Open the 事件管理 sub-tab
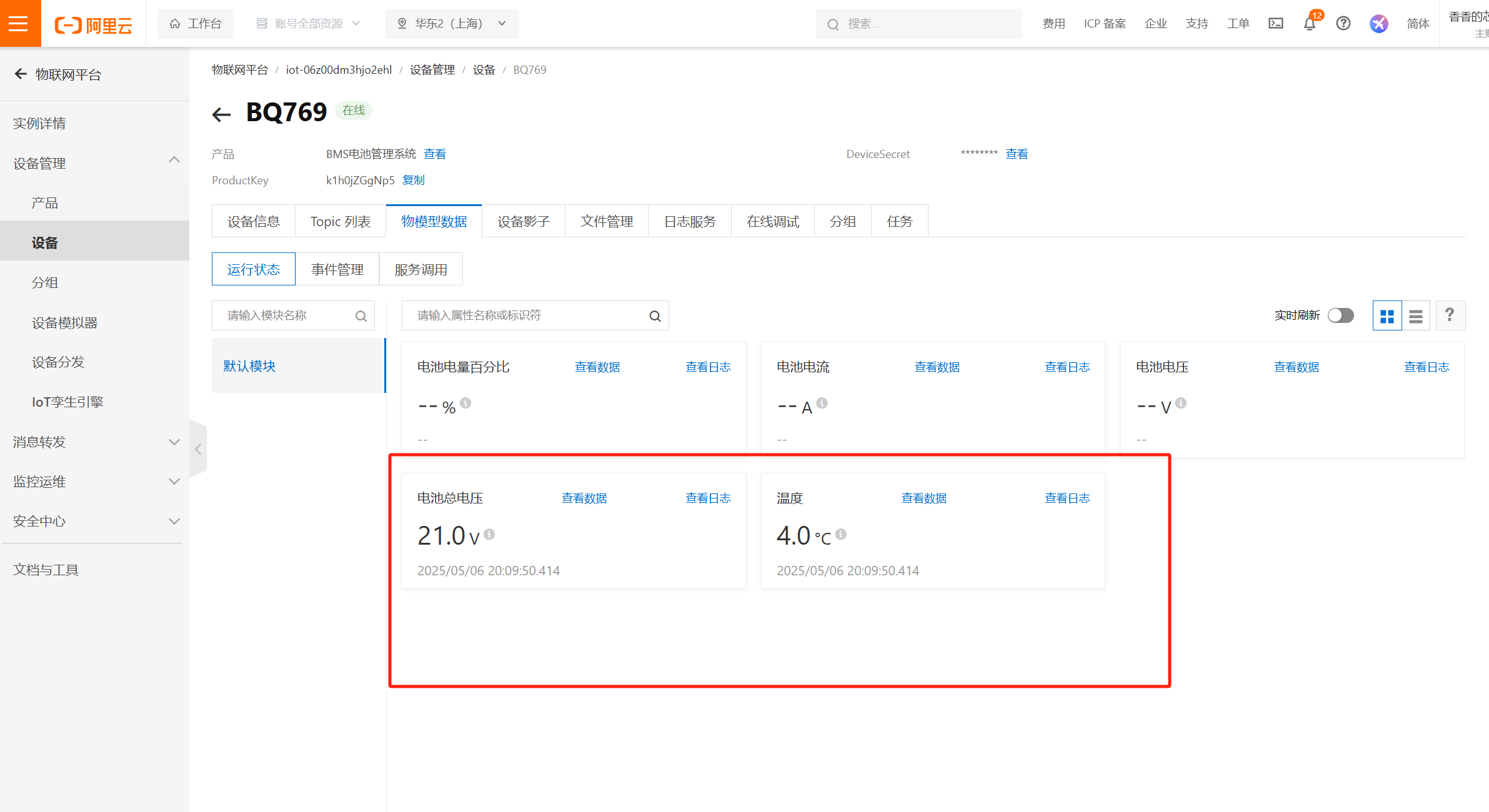 [x=337, y=269]
